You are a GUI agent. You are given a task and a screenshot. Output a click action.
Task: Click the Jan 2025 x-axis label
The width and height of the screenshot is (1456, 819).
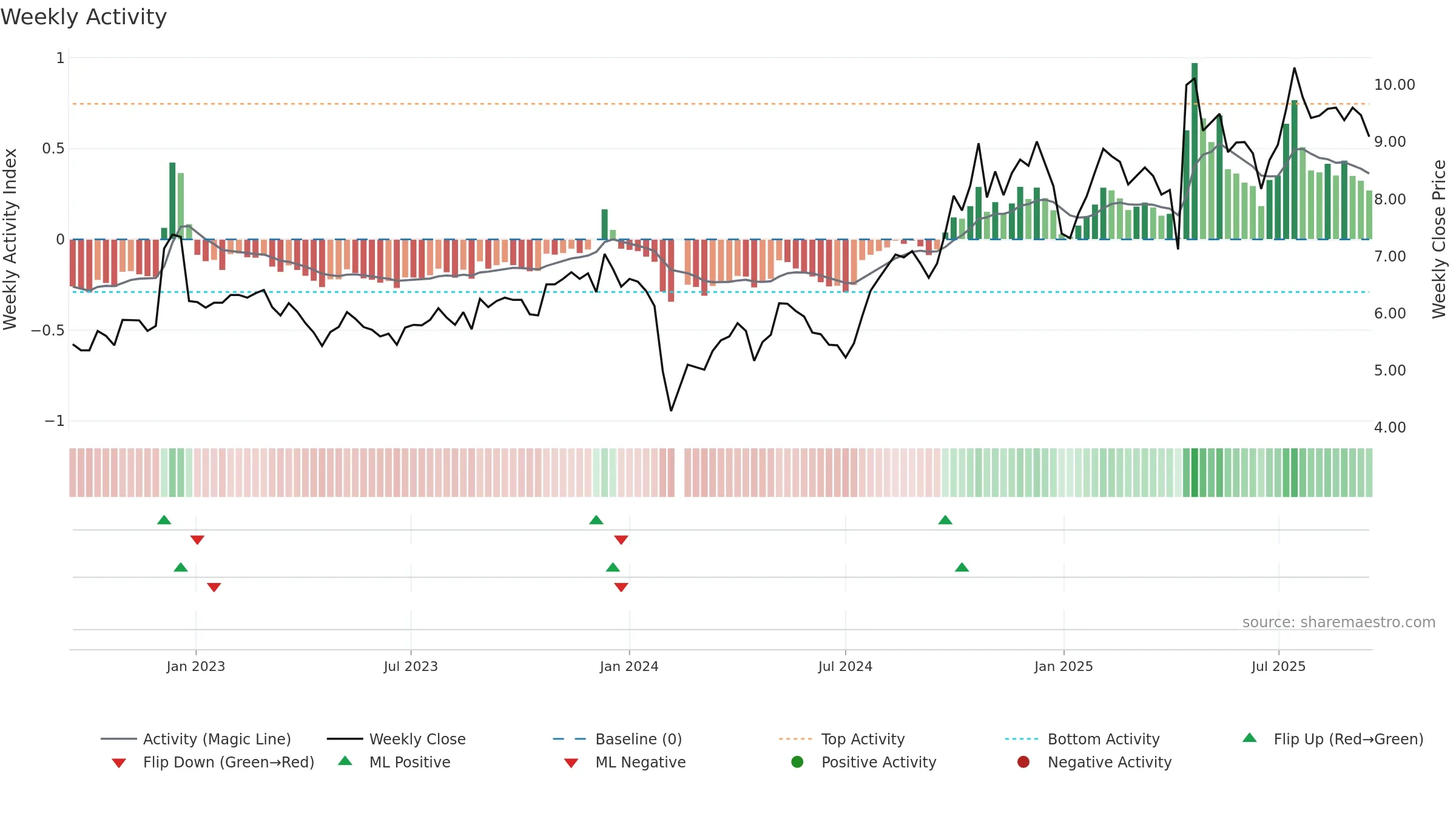(x=1063, y=666)
